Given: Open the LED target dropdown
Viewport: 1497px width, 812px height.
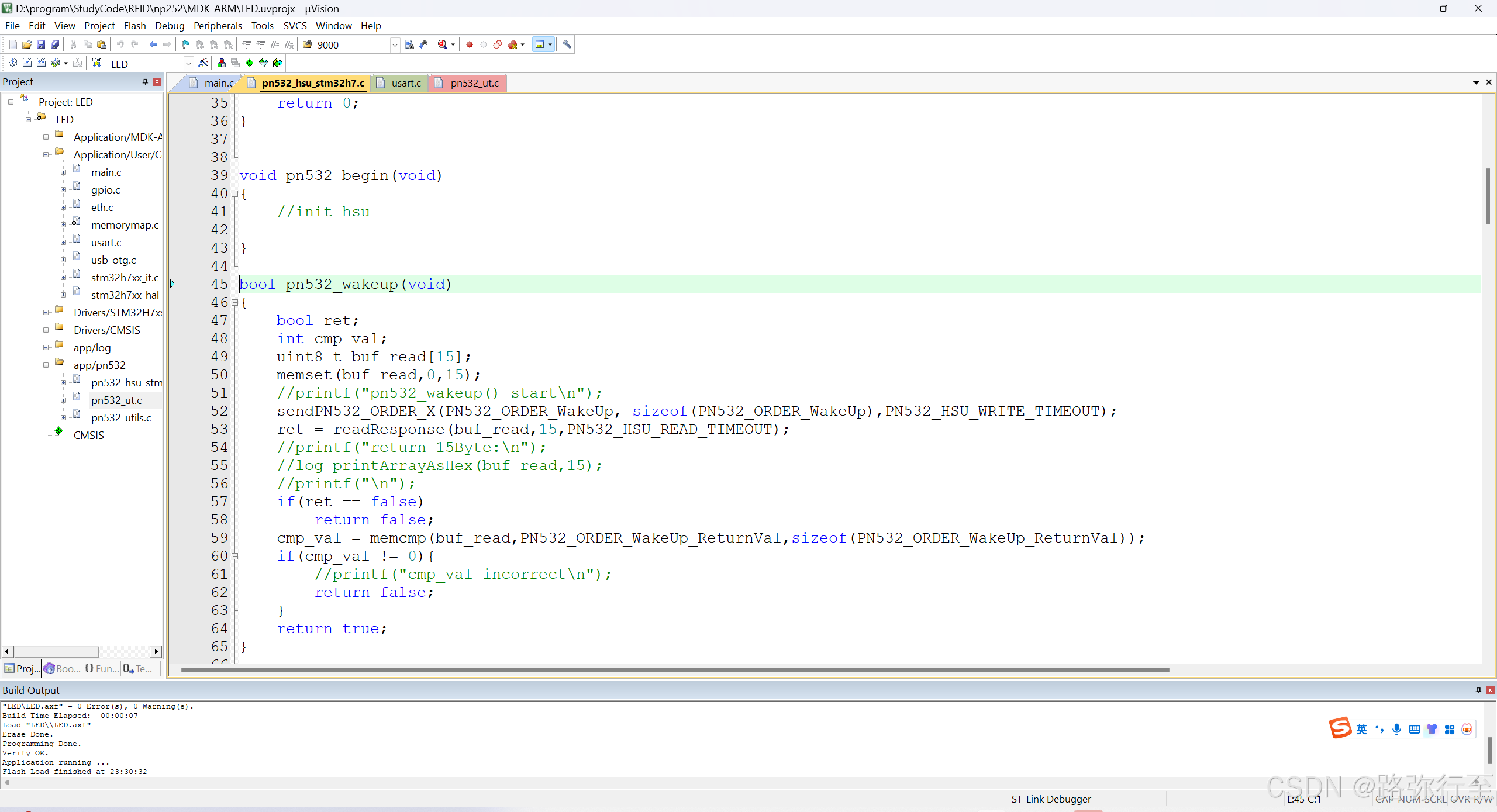Looking at the screenshot, I should click(188, 64).
